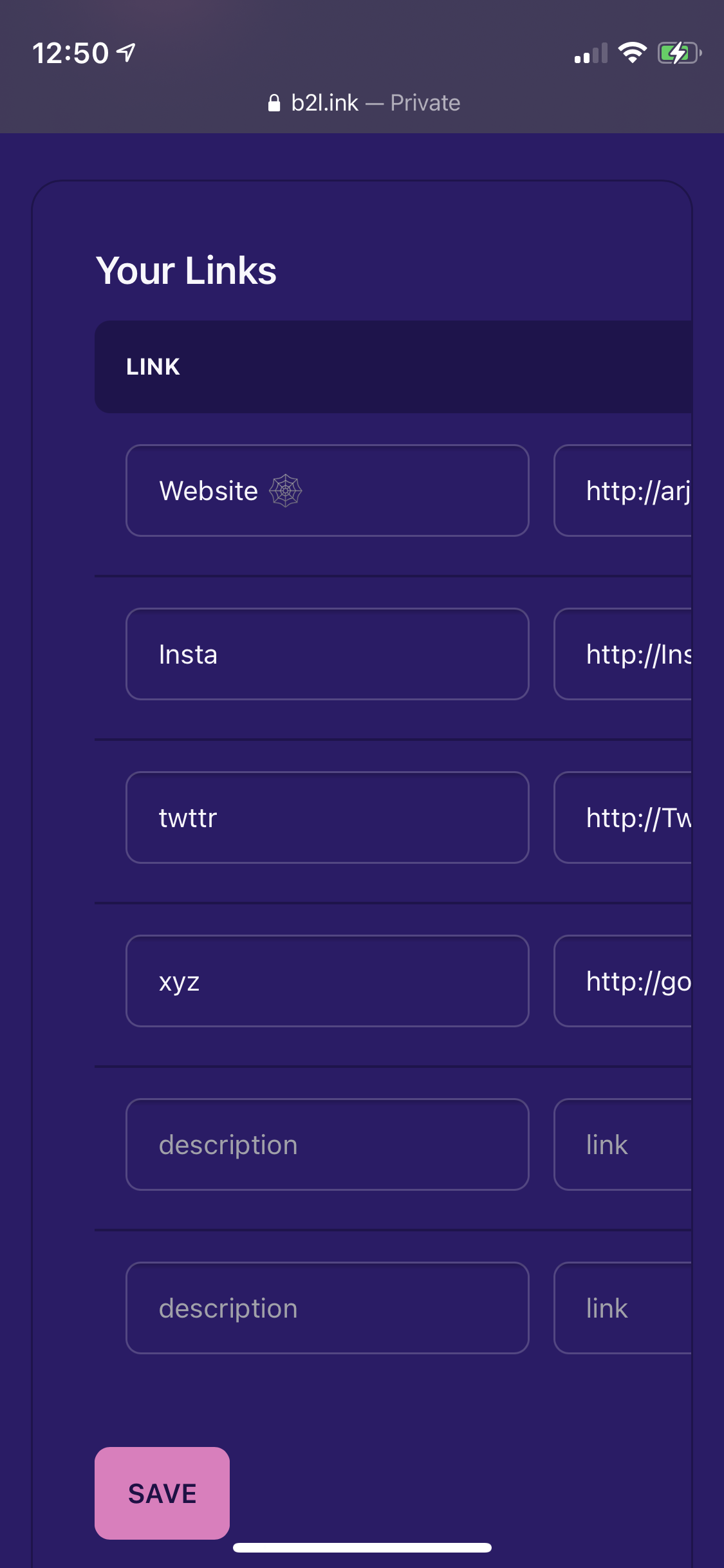Viewport: 724px width, 1568px height.
Task: Tap the lock icon in the address bar
Action: coord(274,102)
